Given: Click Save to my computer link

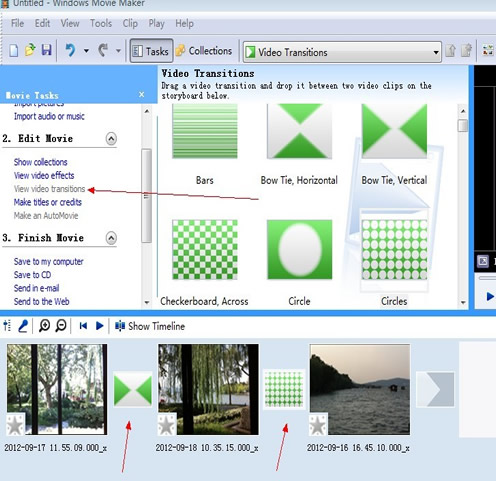Looking at the screenshot, I should (x=48, y=261).
